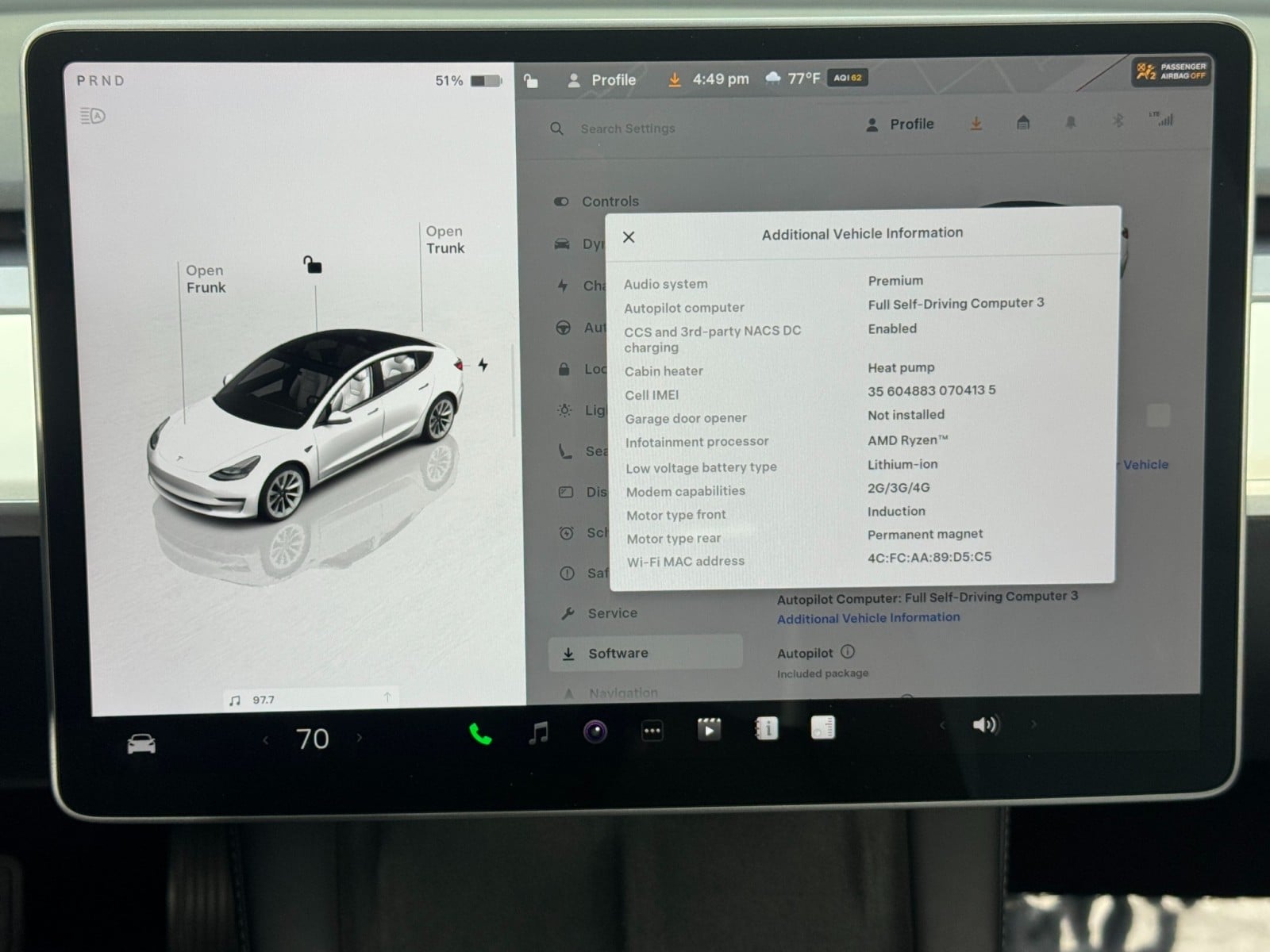This screenshot has width=1270, height=952.
Task: Tap the Search Settings field
Action: pyautogui.click(x=627, y=129)
